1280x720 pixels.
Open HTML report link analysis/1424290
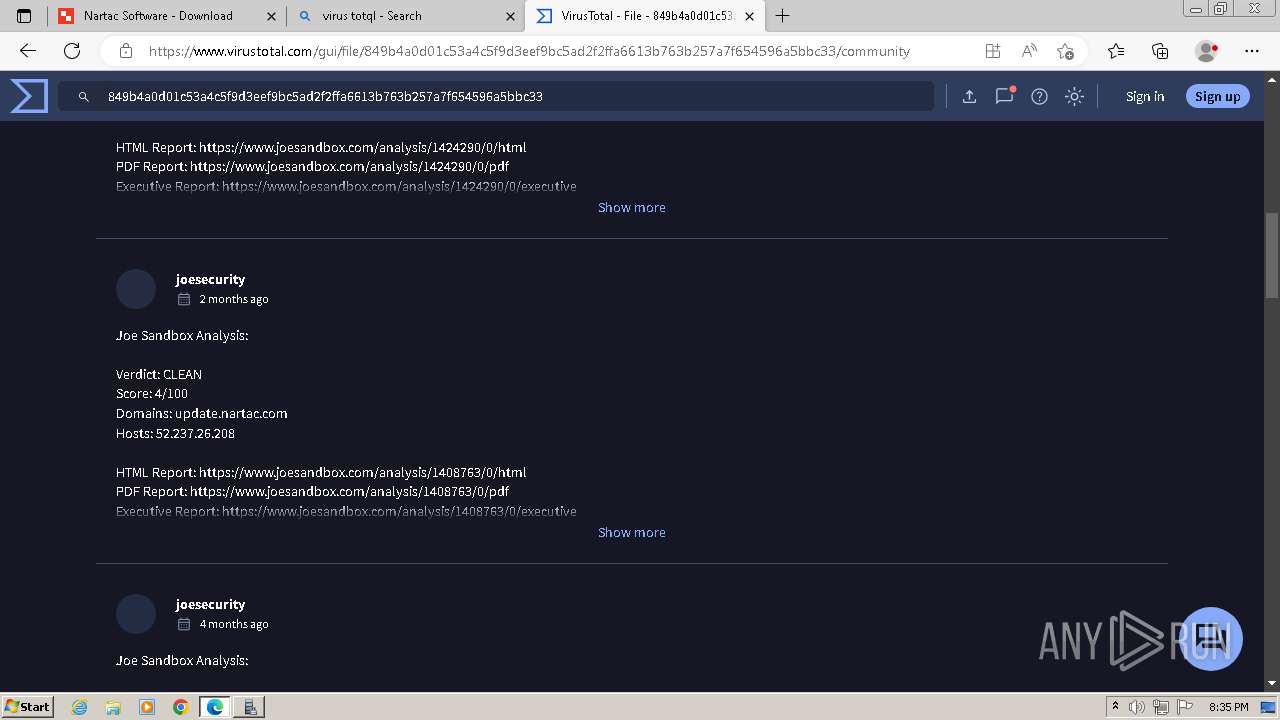tap(362, 147)
